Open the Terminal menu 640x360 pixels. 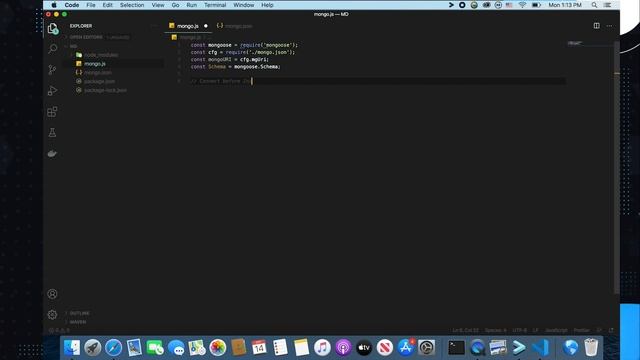point(215,5)
